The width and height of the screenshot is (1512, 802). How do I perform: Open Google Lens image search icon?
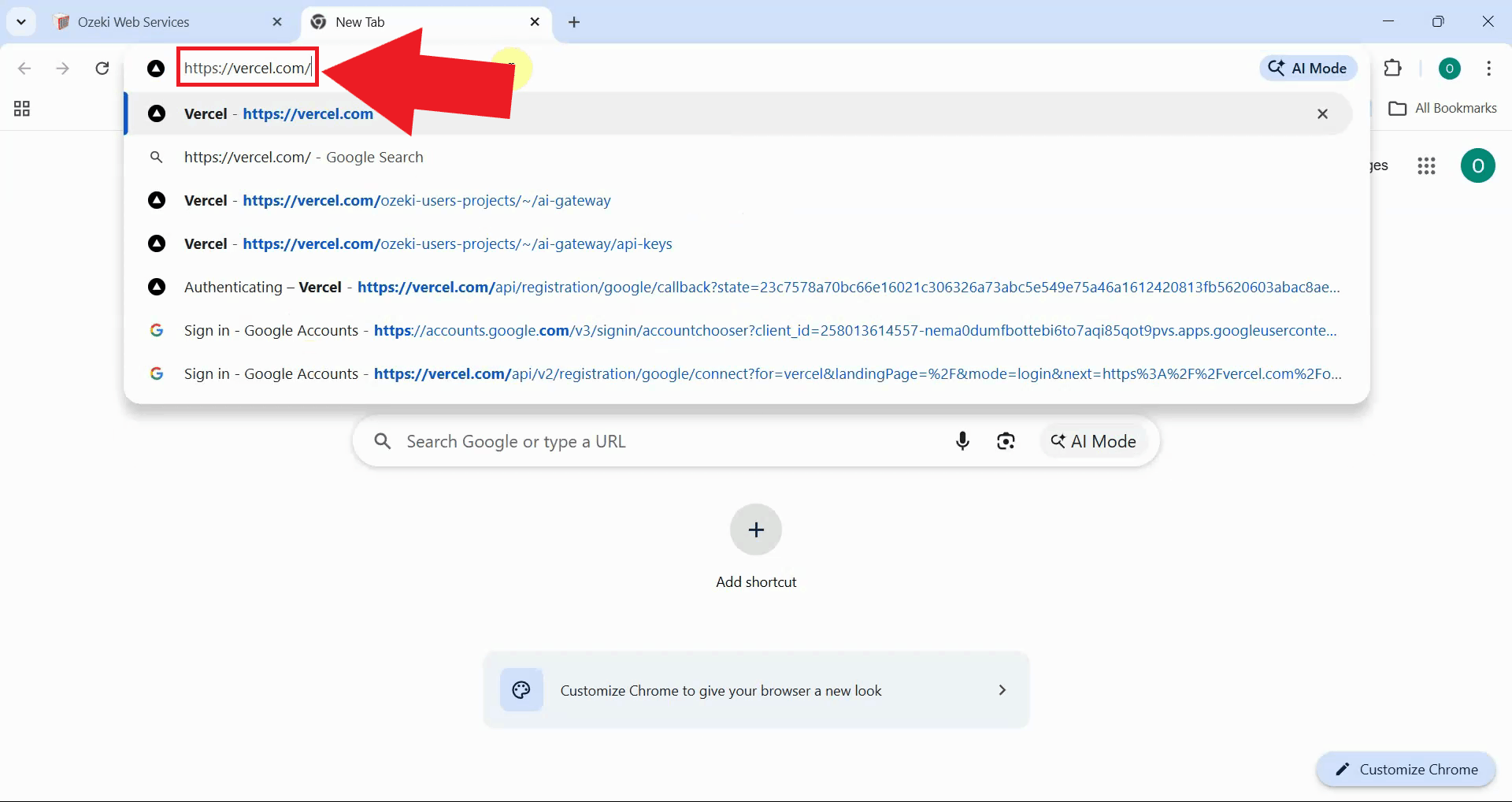[x=1006, y=441]
